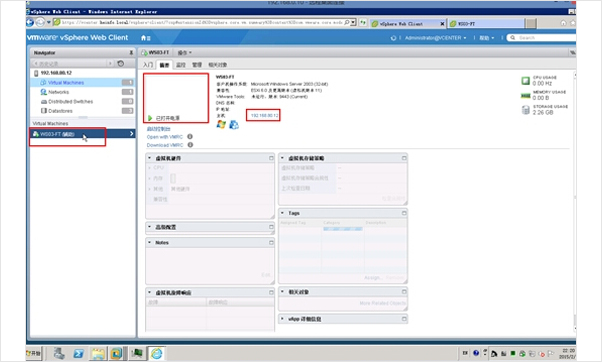Click the vSphere home icon in header

coord(144,38)
